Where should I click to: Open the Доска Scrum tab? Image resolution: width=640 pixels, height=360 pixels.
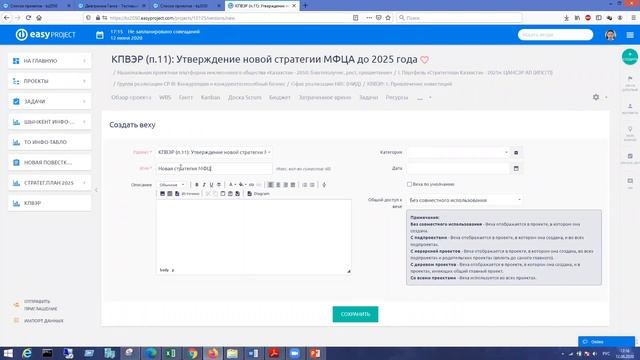(244, 98)
